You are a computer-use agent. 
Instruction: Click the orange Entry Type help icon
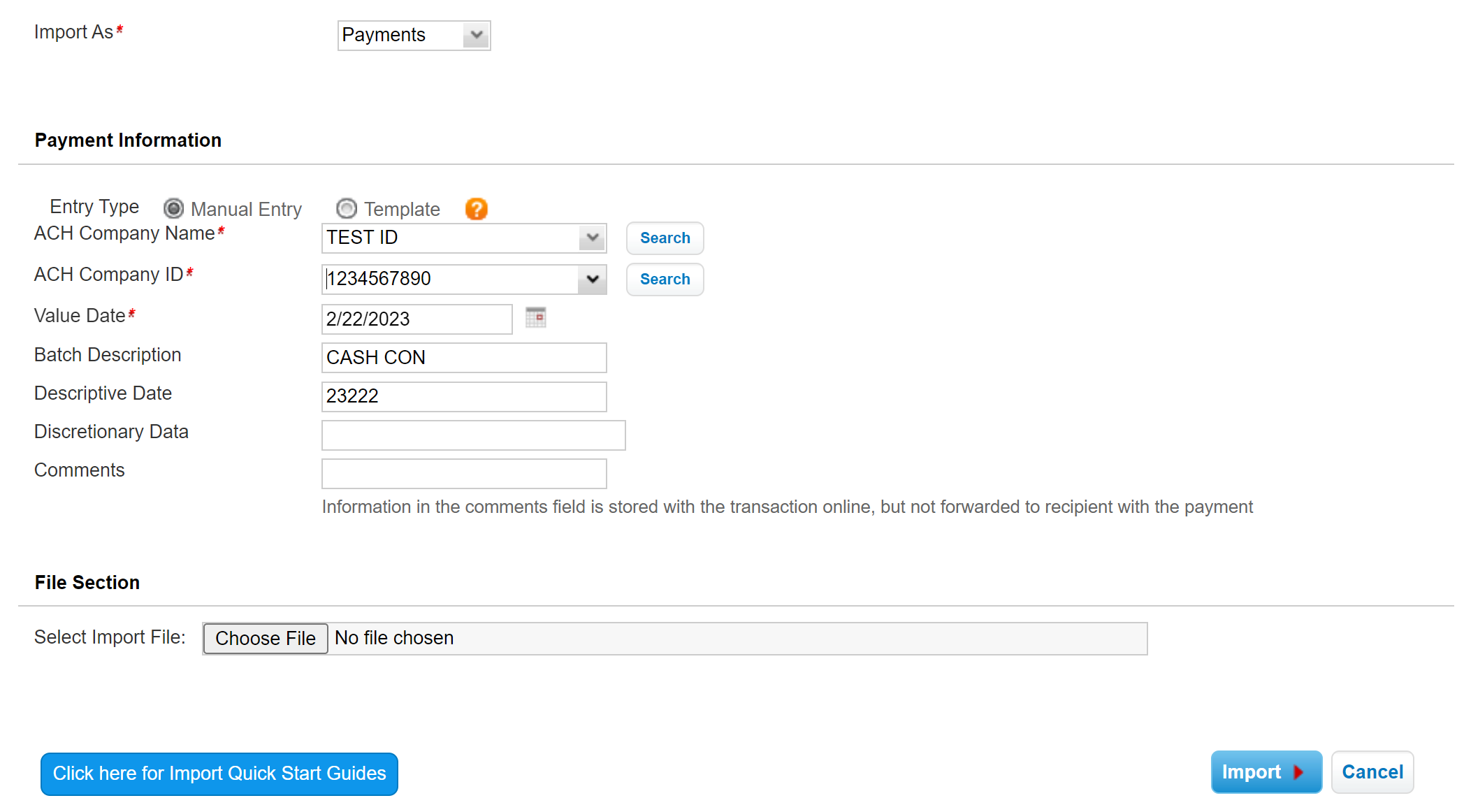click(476, 209)
